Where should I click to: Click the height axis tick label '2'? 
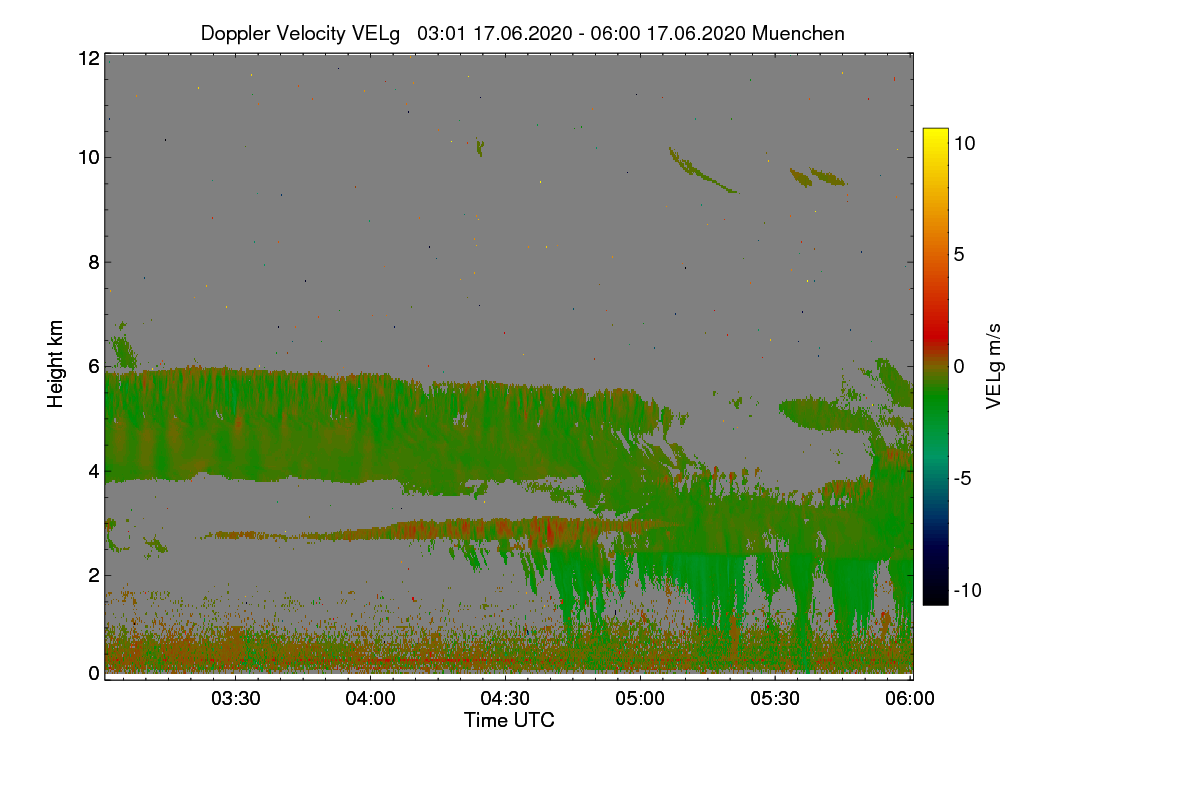(x=94, y=575)
